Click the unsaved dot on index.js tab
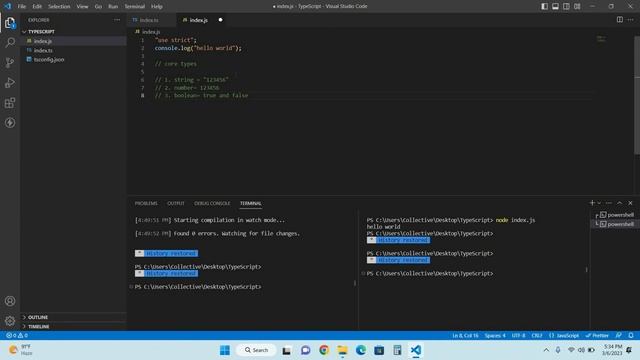The height and width of the screenshot is (360, 640). point(220,20)
